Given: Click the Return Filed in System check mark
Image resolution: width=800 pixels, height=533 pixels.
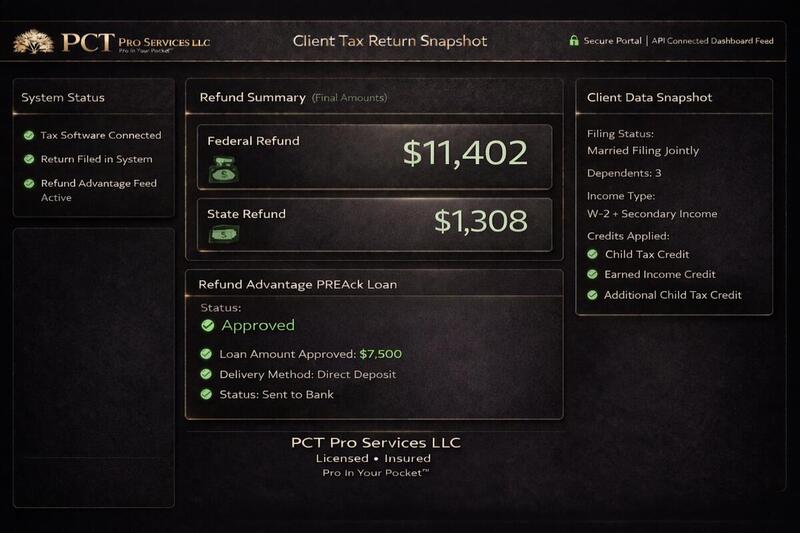Looking at the screenshot, I should [29, 159].
